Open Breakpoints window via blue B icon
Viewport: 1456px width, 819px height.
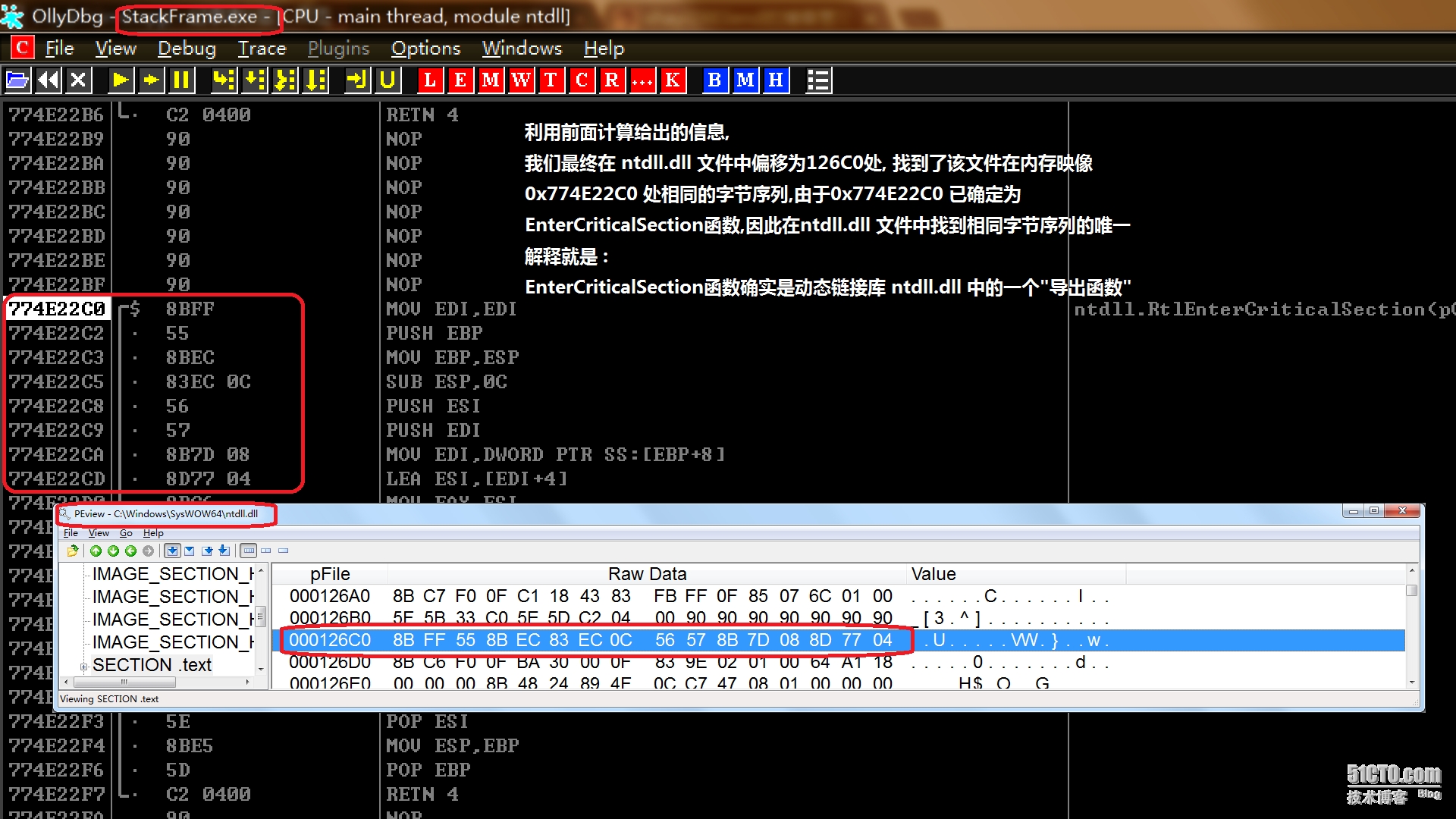click(x=714, y=80)
